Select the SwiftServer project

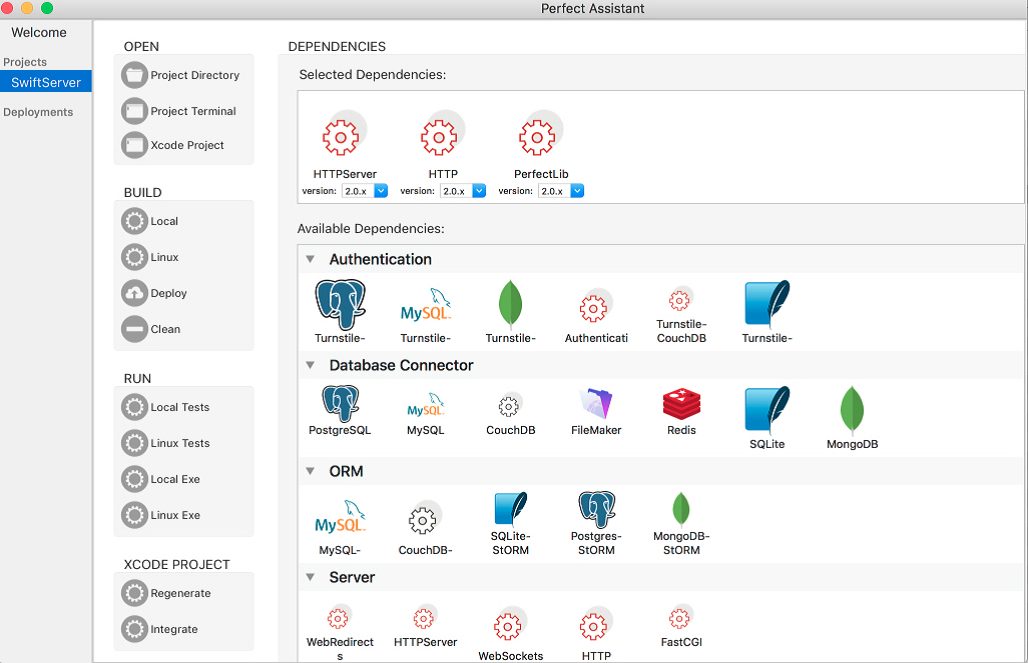(x=46, y=82)
